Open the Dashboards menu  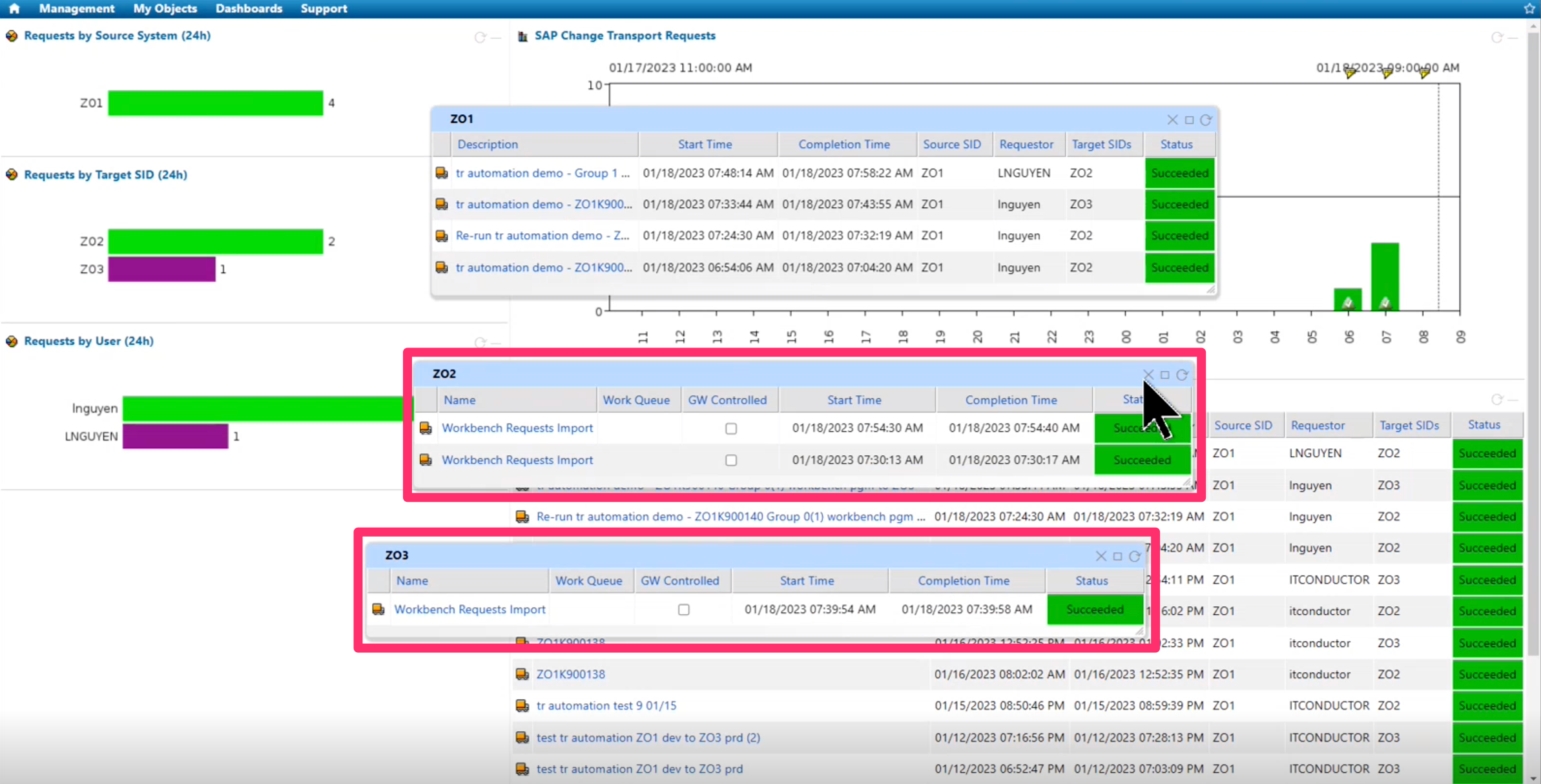coord(249,8)
